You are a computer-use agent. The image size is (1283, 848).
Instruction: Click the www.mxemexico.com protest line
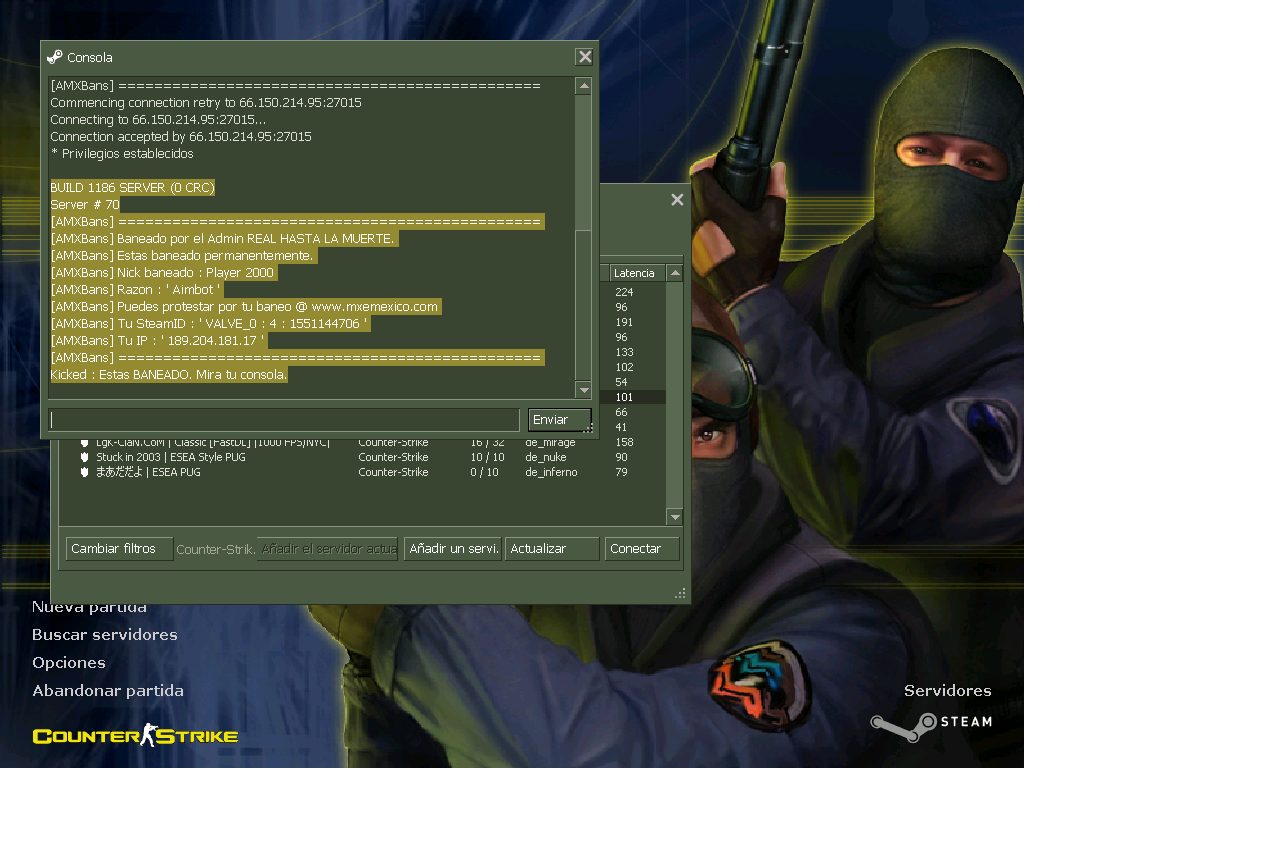246,306
